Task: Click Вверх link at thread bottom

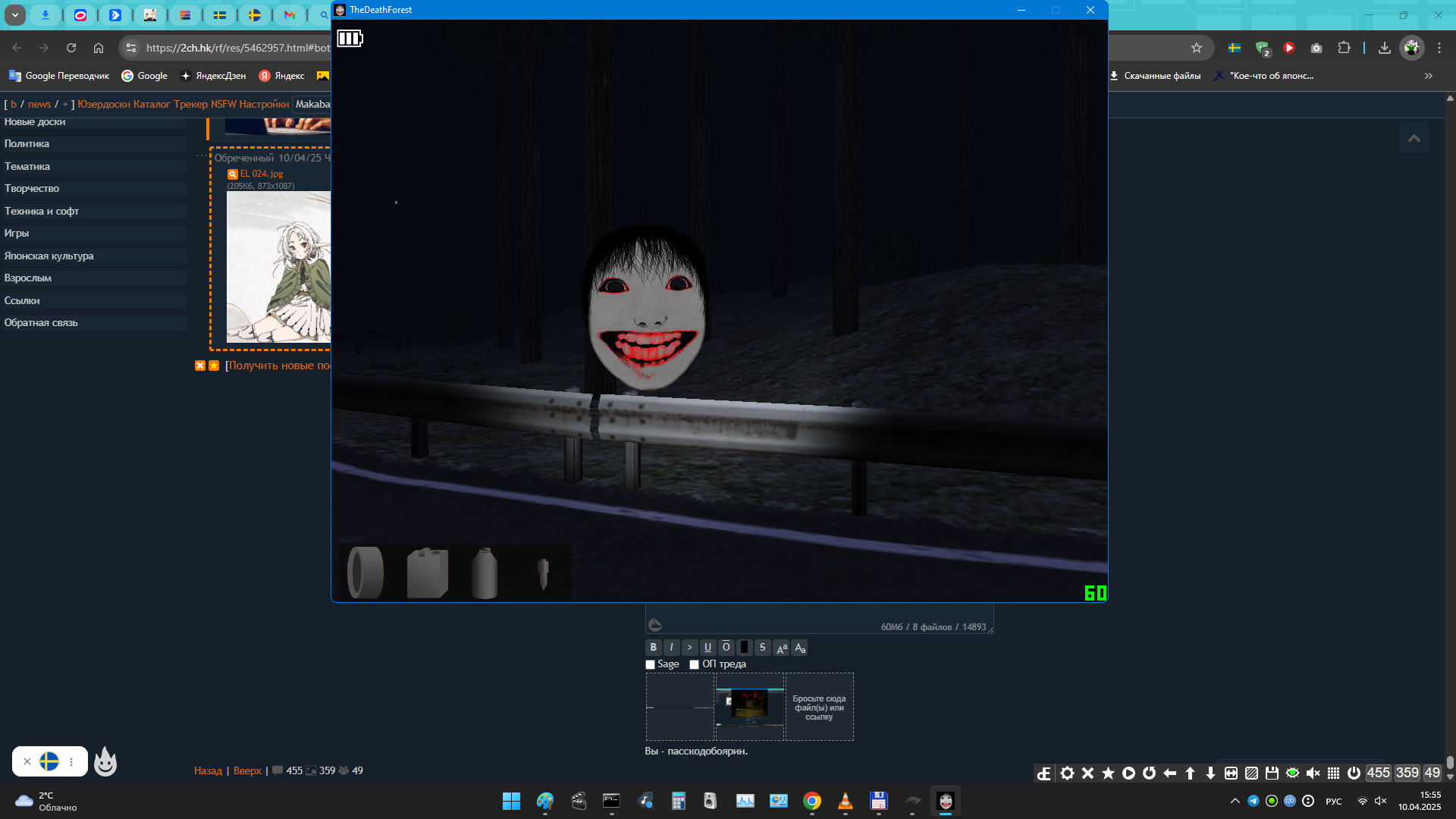Action: pos(247,770)
